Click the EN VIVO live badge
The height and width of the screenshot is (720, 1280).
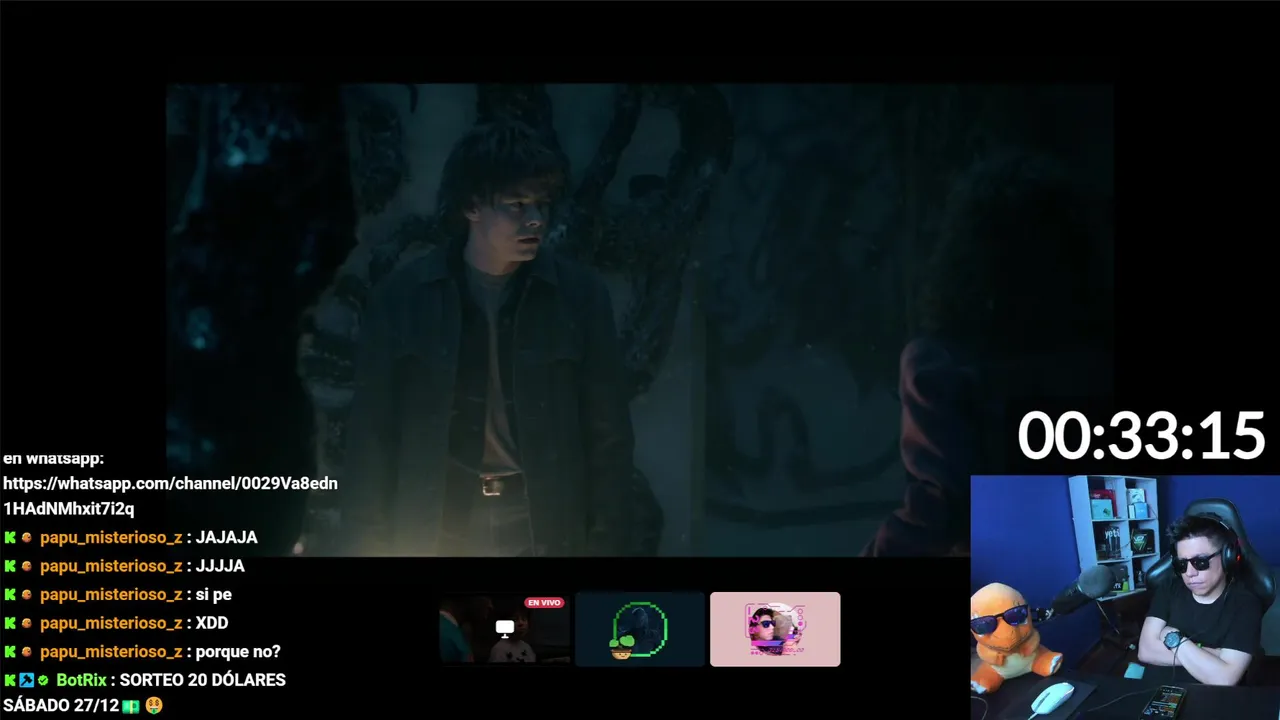(545, 603)
